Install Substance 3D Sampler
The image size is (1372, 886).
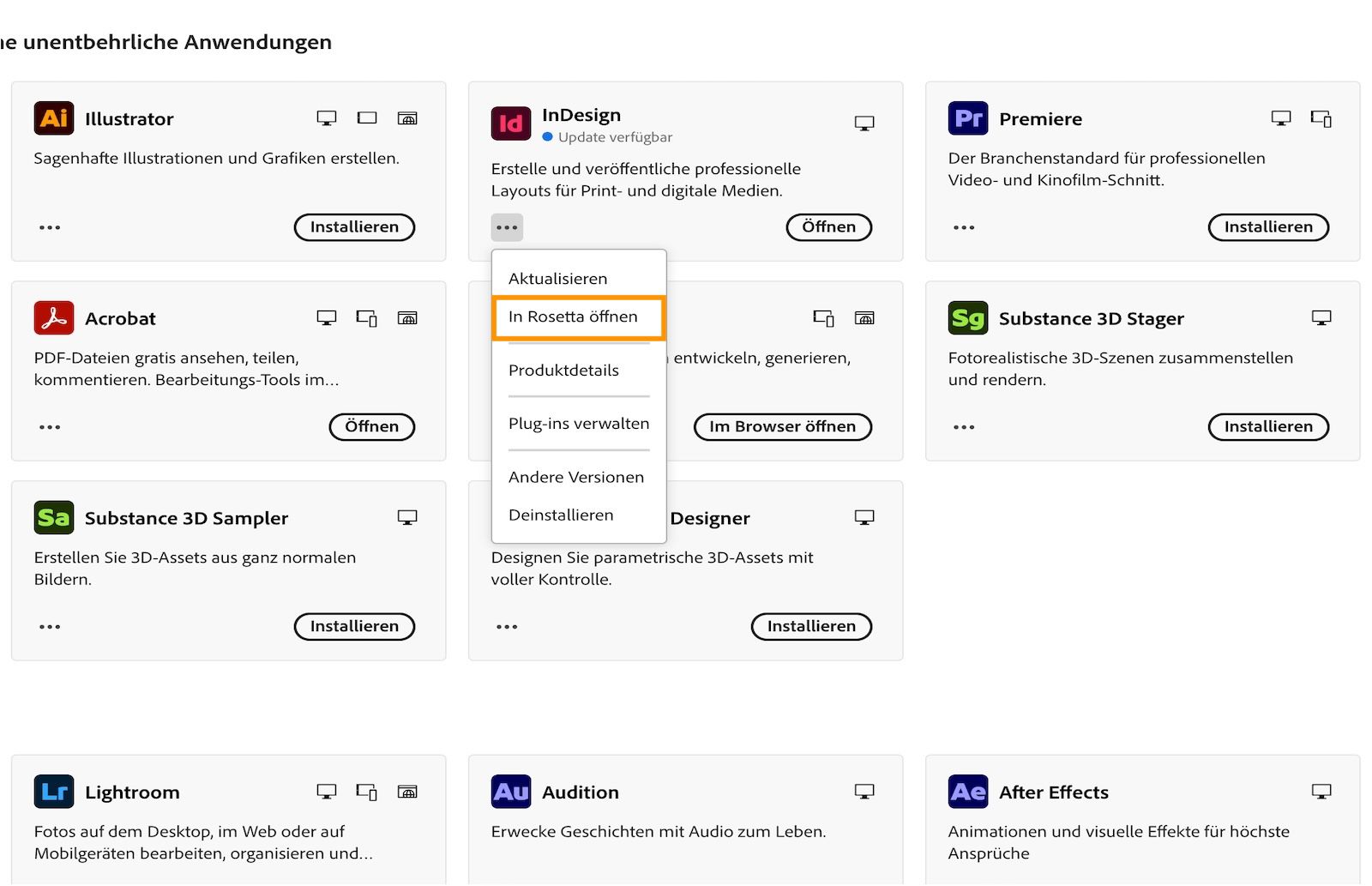click(354, 627)
